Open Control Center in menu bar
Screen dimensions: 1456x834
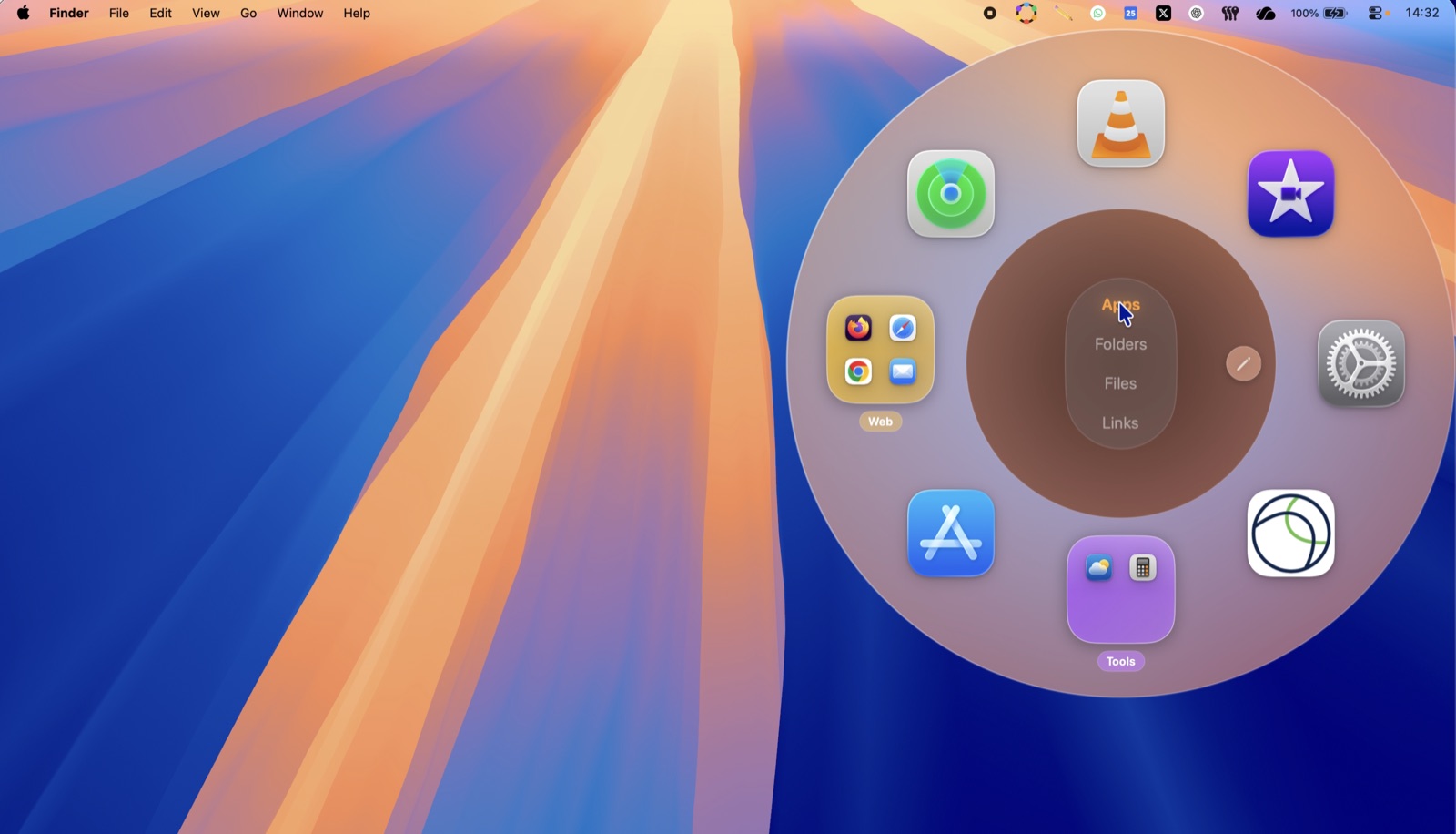point(1377,13)
